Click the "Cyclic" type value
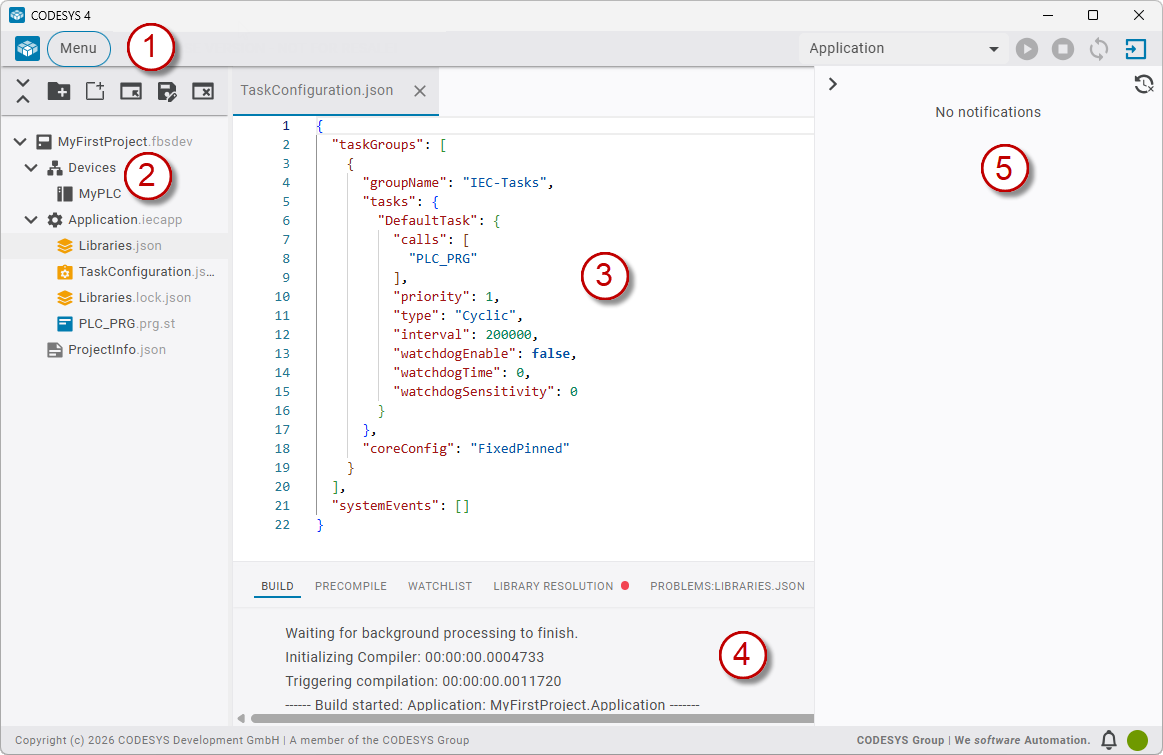Image resolution: width=1163 pixels, height=755 pixels. [x=486, y=316]
